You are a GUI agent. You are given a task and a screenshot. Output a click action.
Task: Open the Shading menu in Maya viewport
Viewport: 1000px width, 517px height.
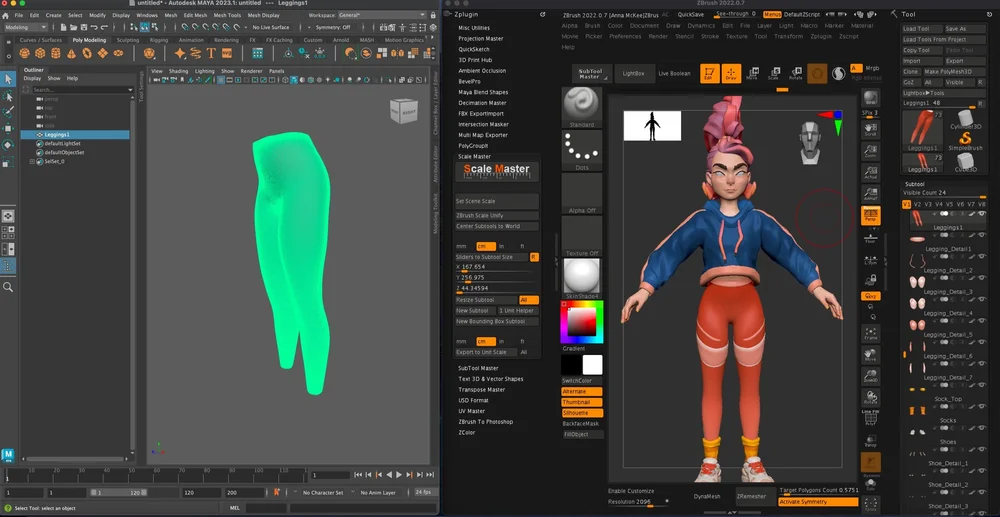point(179,71)
